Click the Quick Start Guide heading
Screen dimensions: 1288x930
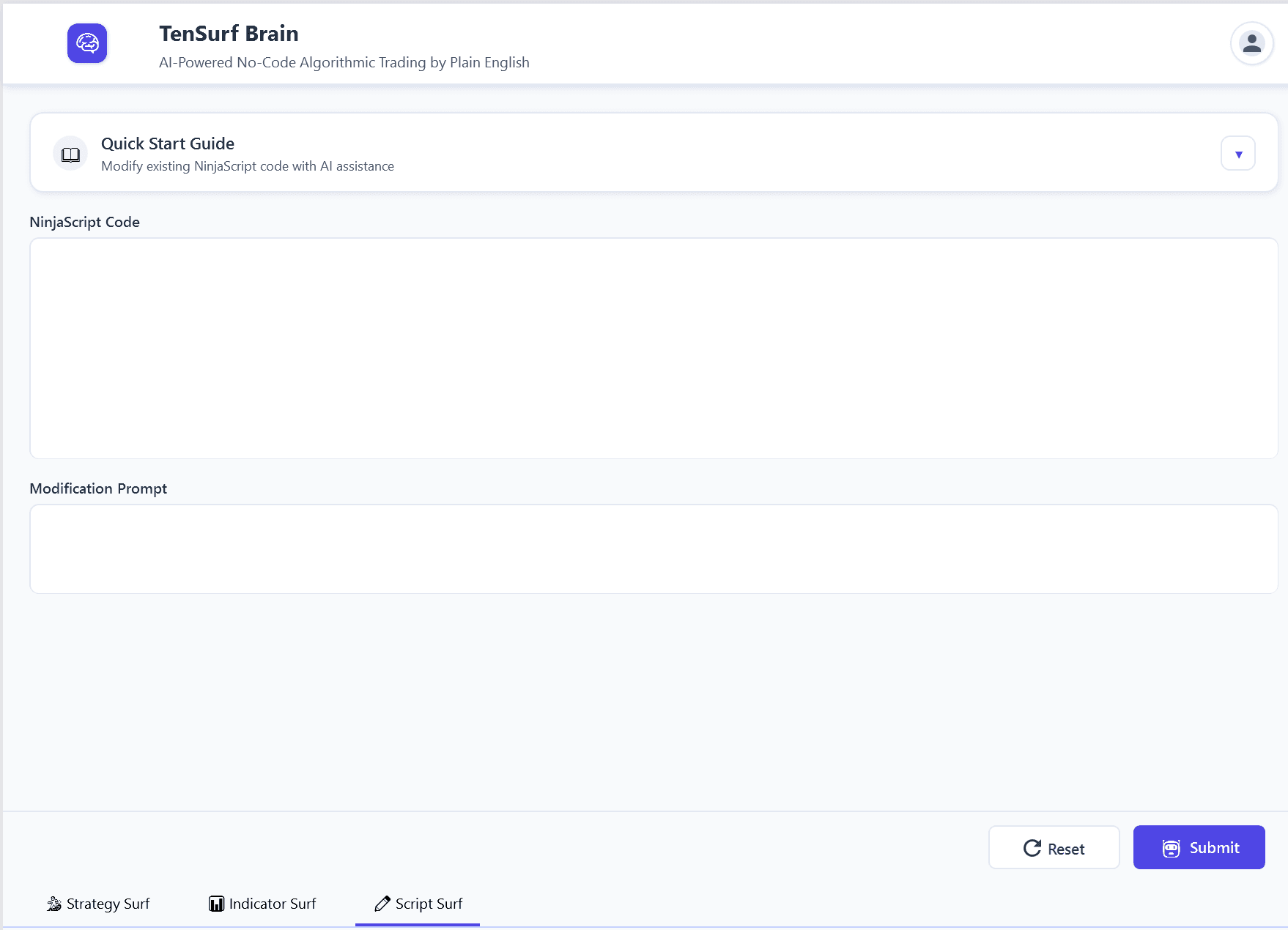[x=168, y=144]
